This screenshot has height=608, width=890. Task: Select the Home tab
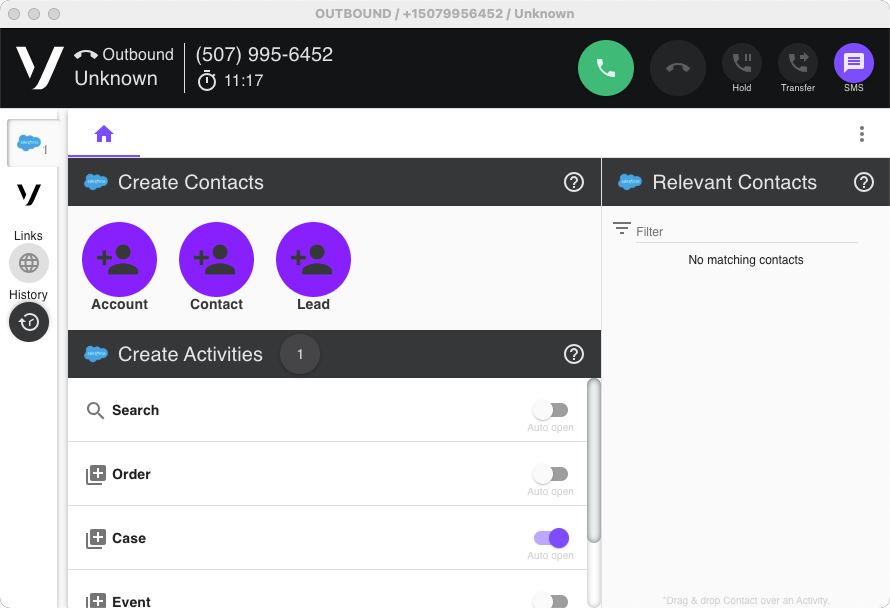(104, 134)
